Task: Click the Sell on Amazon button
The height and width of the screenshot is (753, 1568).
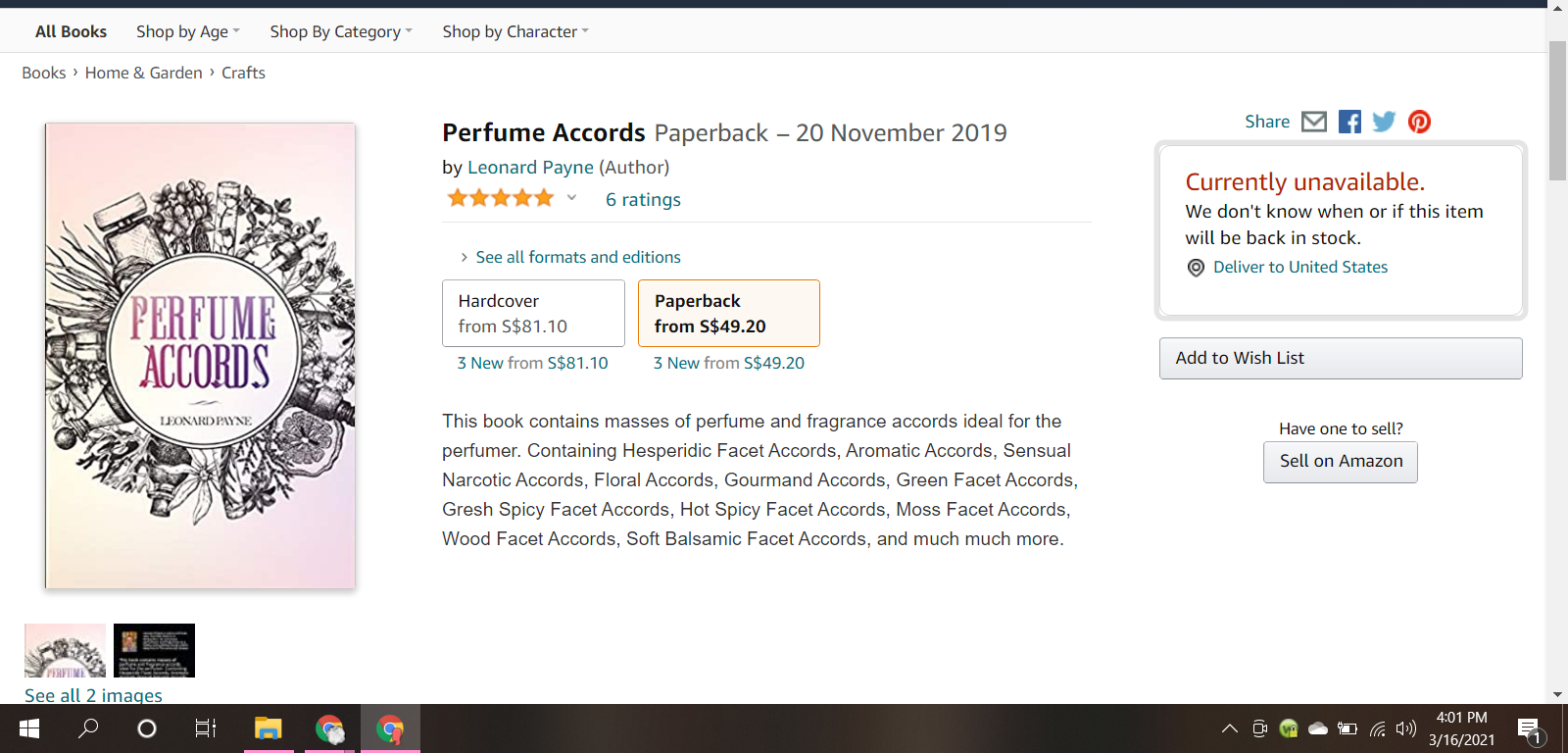Action: point(1340,462)
